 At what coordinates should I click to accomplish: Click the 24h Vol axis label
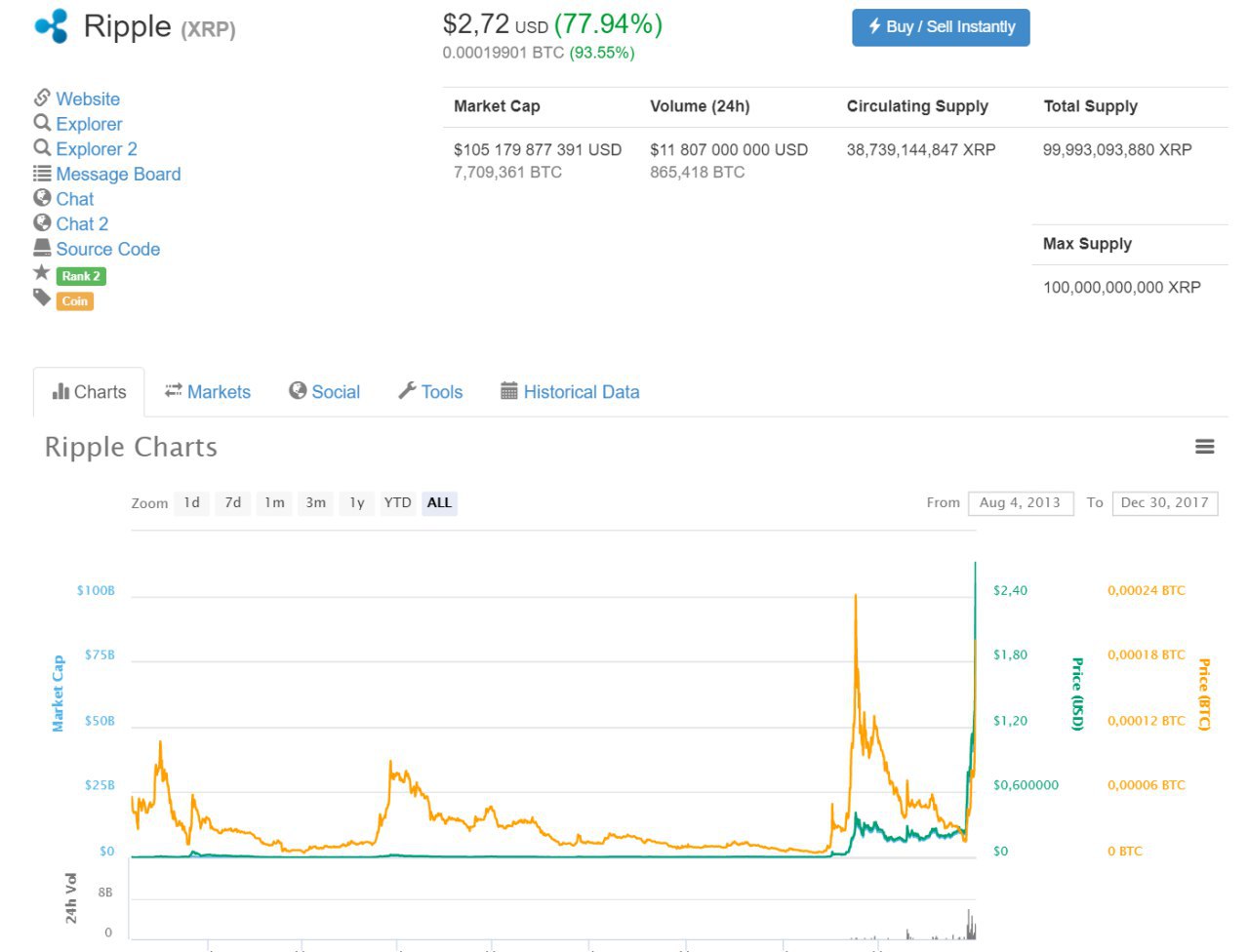pos(70,898)
